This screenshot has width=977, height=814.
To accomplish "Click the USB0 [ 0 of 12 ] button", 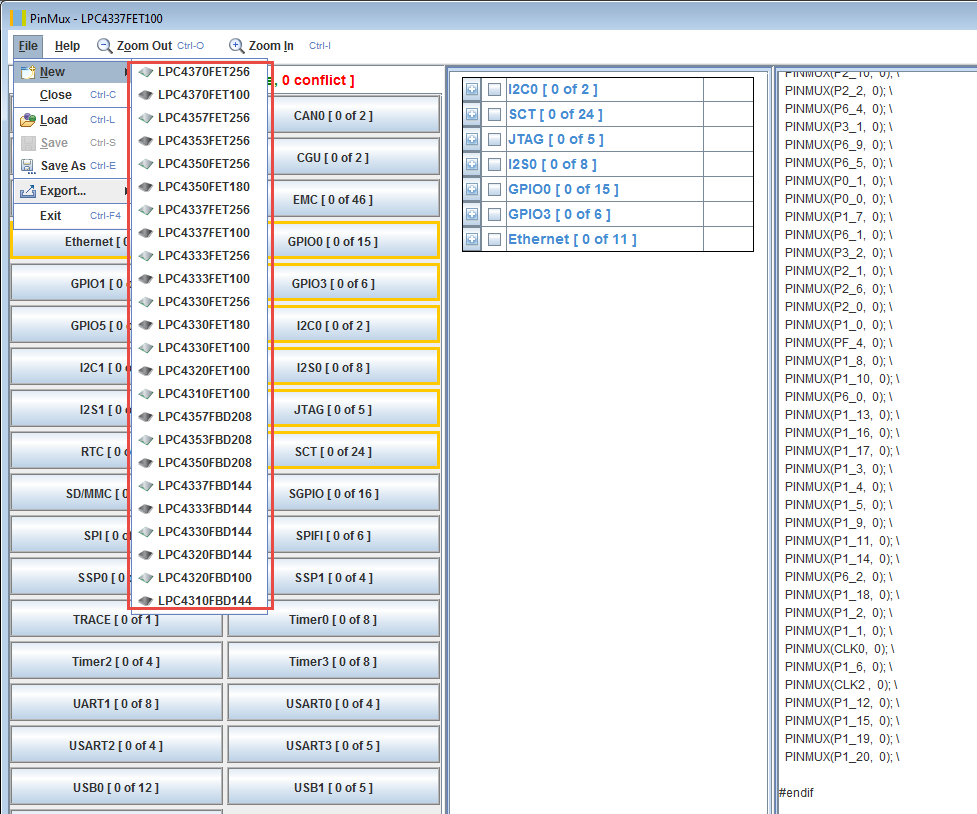I will [x=117, y=788].
